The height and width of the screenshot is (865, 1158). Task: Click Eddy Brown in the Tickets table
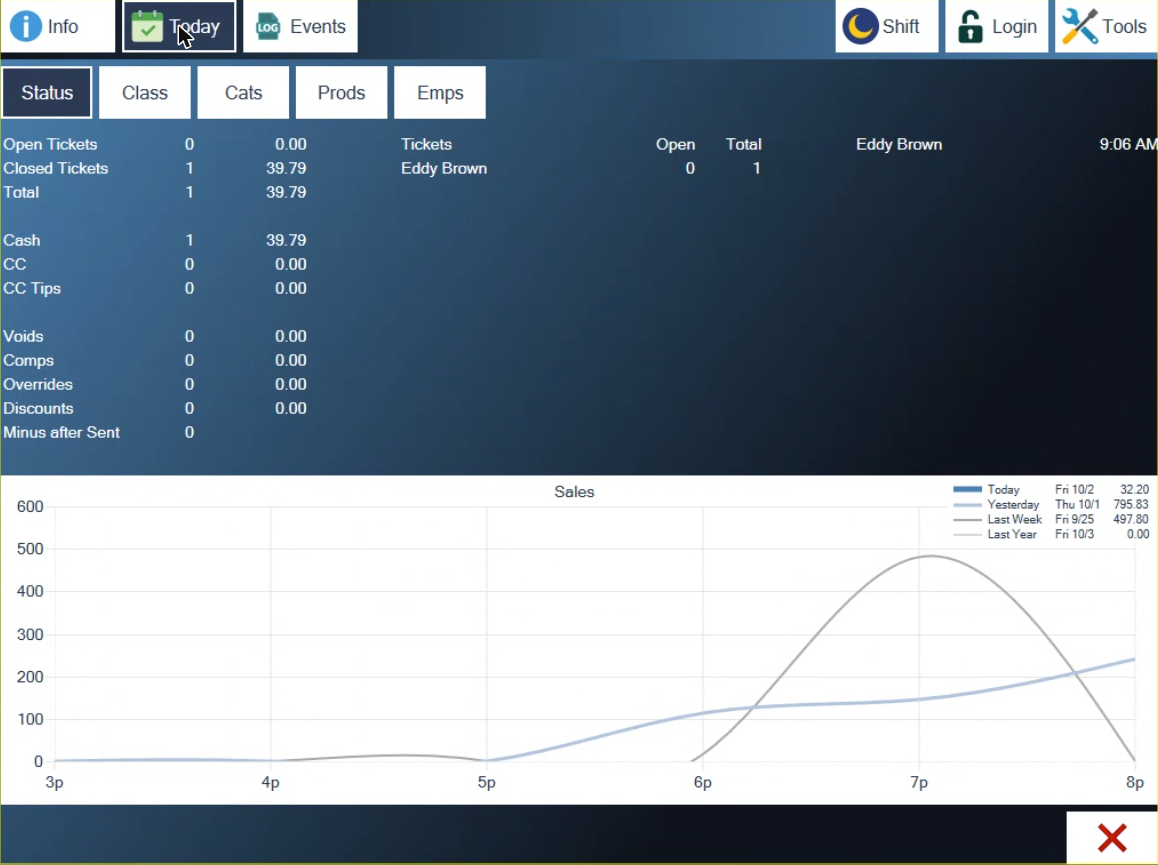(444, 168)
